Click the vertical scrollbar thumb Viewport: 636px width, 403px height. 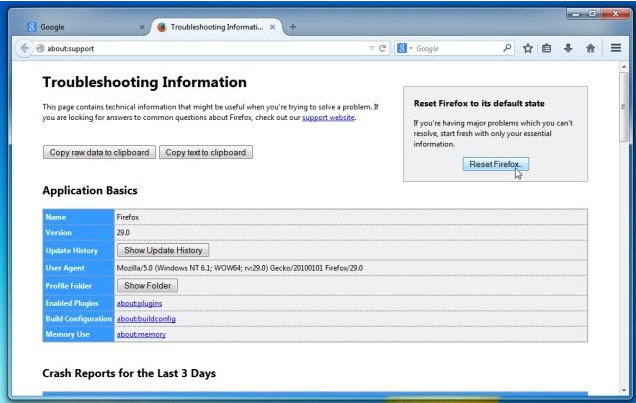click(x=624, y=107)
